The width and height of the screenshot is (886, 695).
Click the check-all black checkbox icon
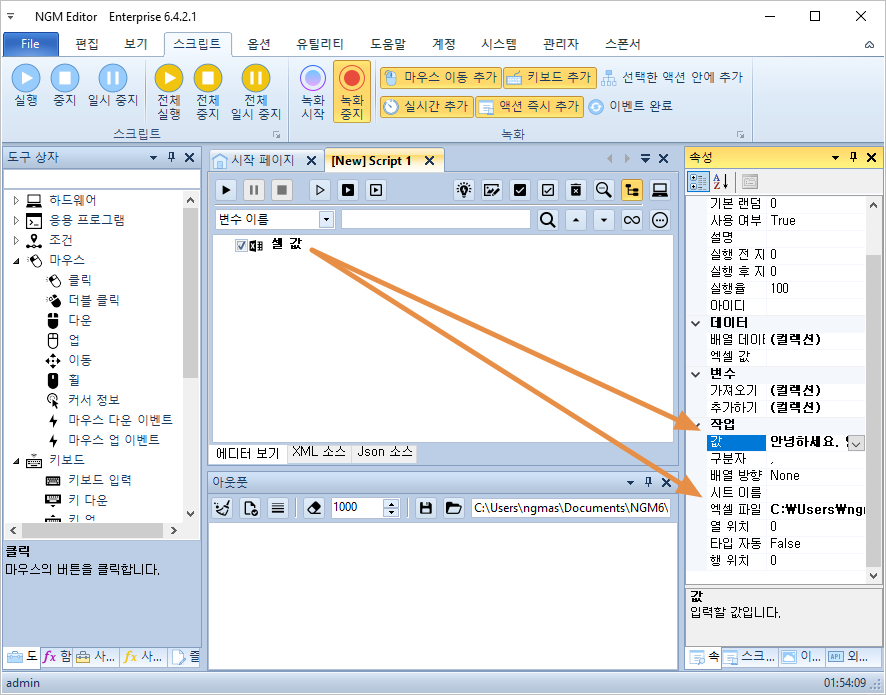pyautogui.click(x=520, y=190)
